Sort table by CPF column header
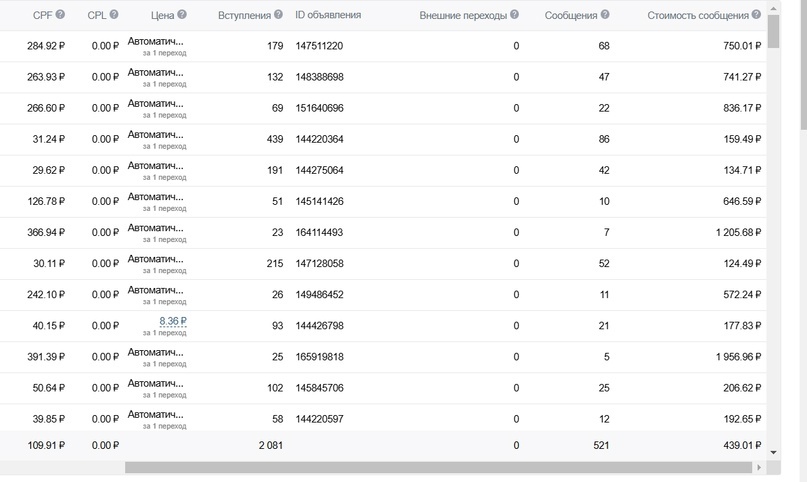This screenshot has height=482, width=807. tap(43, 15)
